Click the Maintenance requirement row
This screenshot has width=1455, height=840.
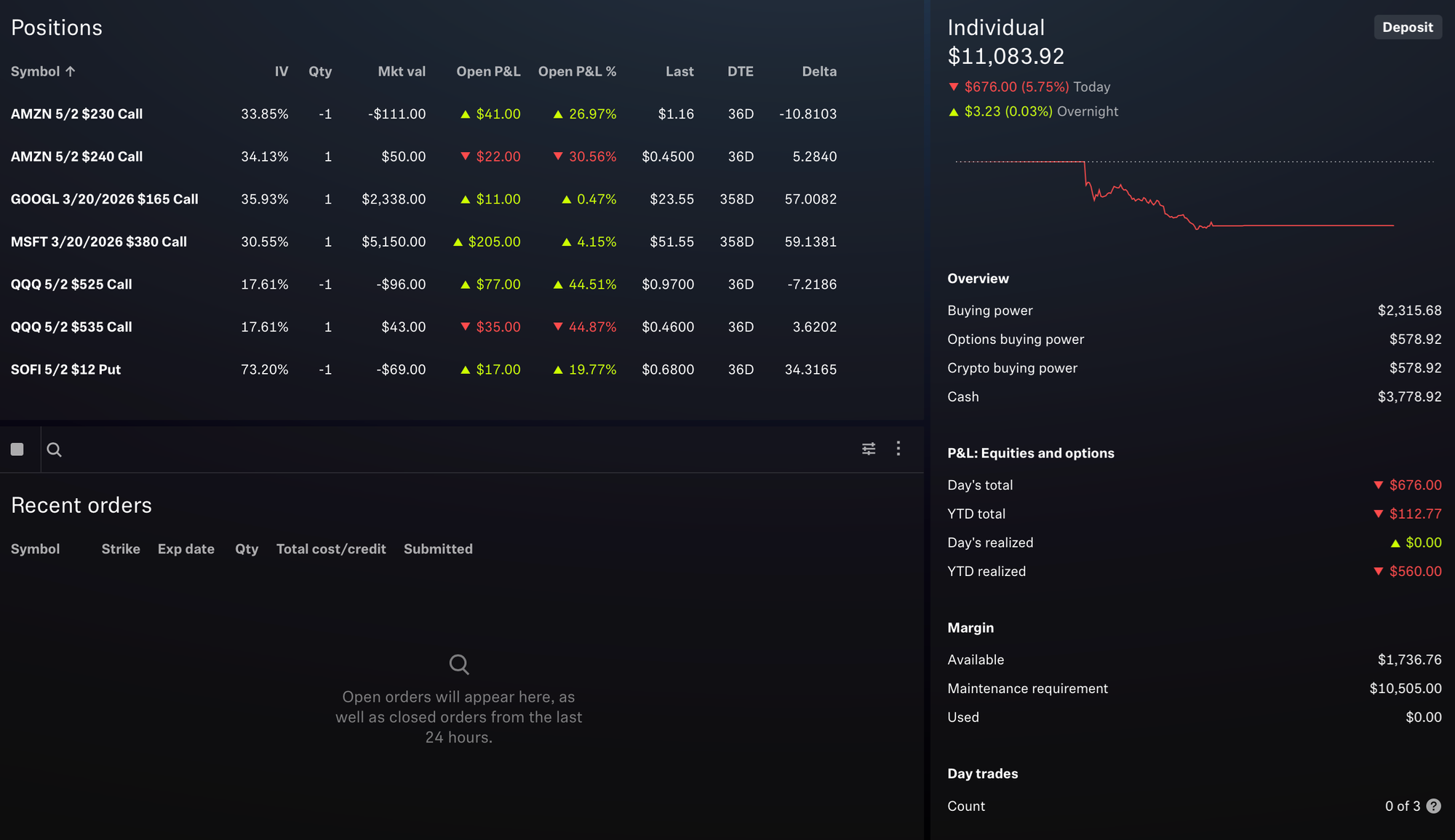pyautogui.click(x=1194, y=689)
